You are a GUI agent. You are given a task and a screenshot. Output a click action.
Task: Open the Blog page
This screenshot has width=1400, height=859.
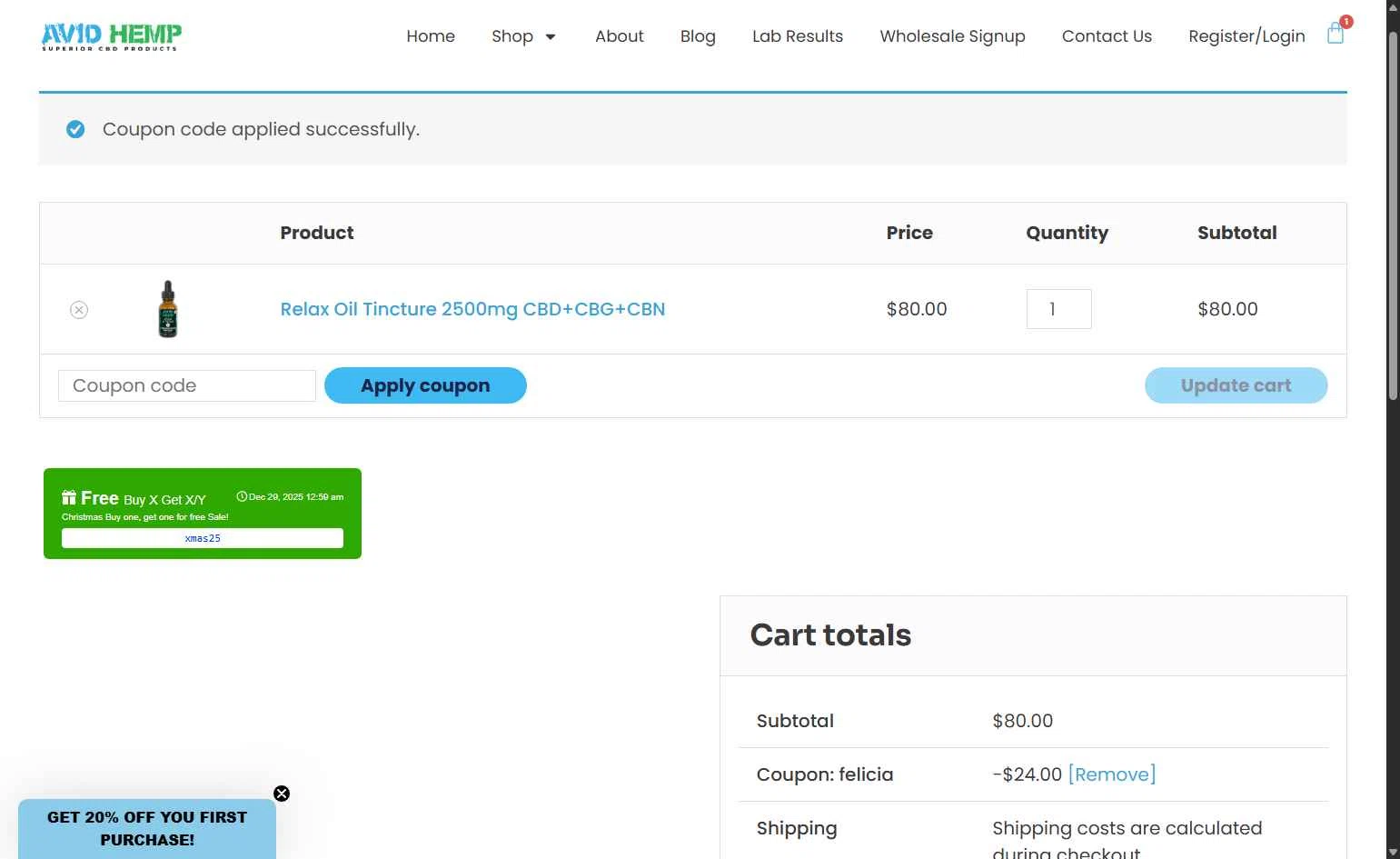click(698, 36)
